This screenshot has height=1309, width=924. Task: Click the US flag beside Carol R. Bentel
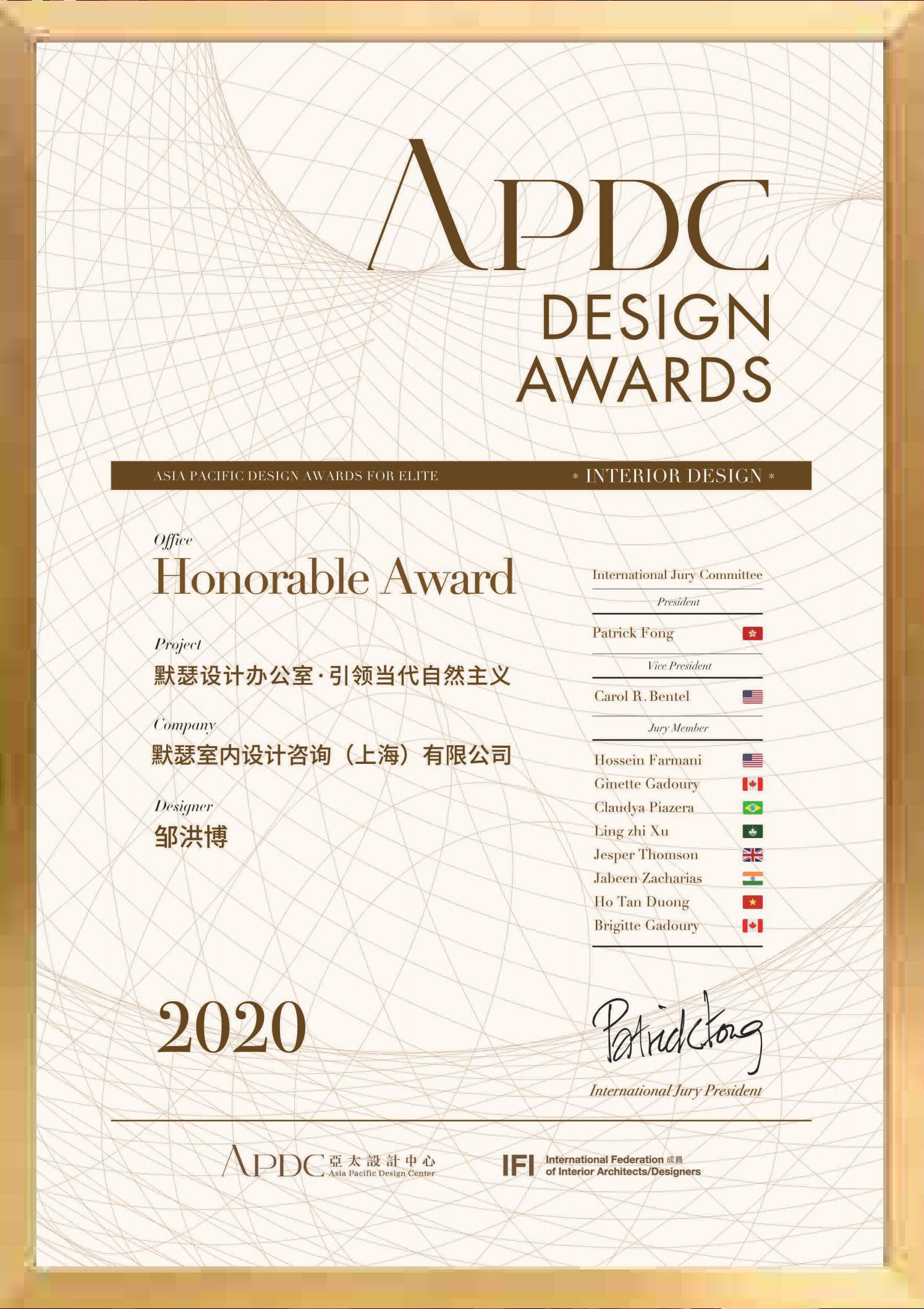pos(752,697)
